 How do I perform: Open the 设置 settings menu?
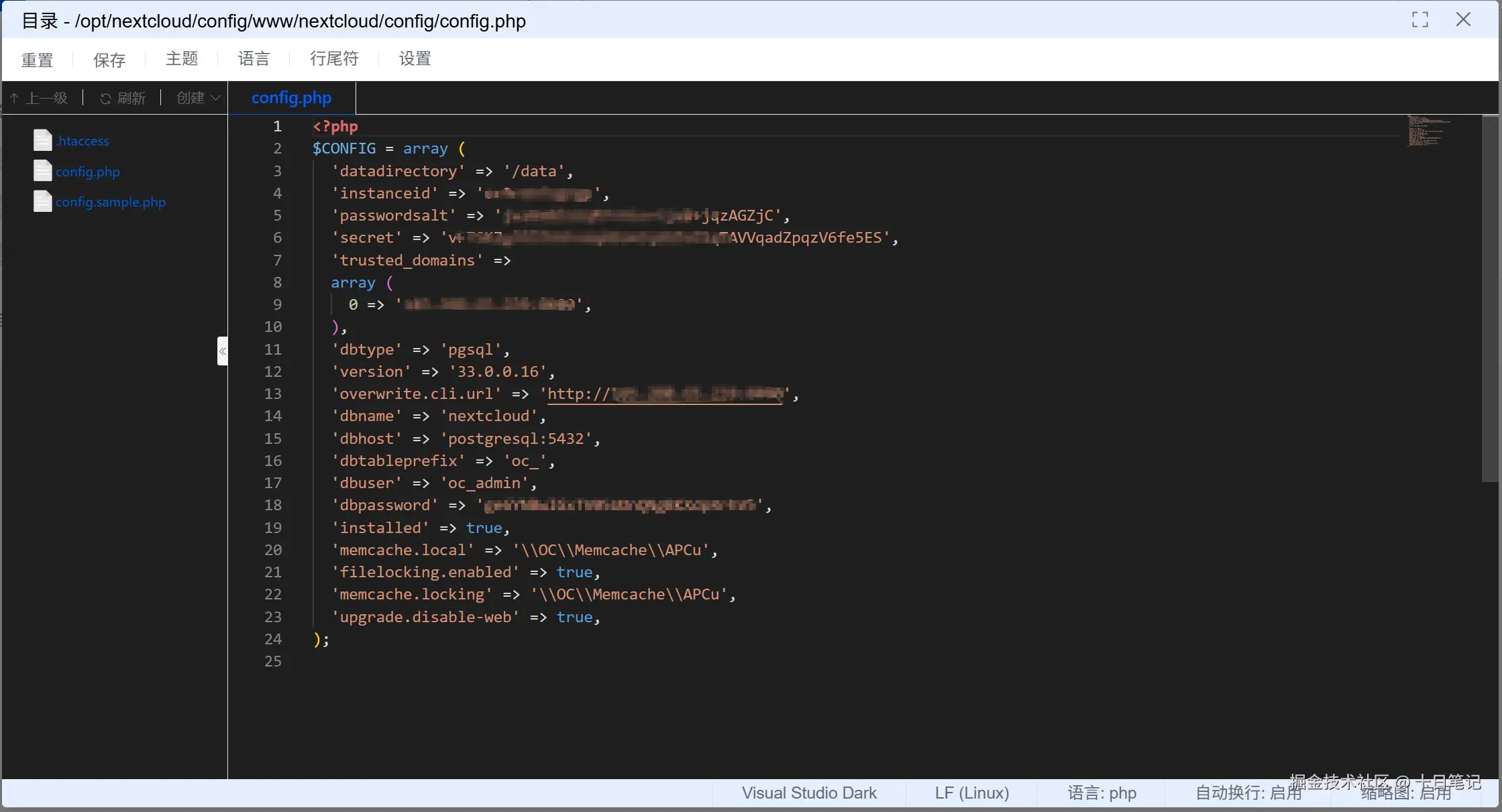[x=415, y=59]
